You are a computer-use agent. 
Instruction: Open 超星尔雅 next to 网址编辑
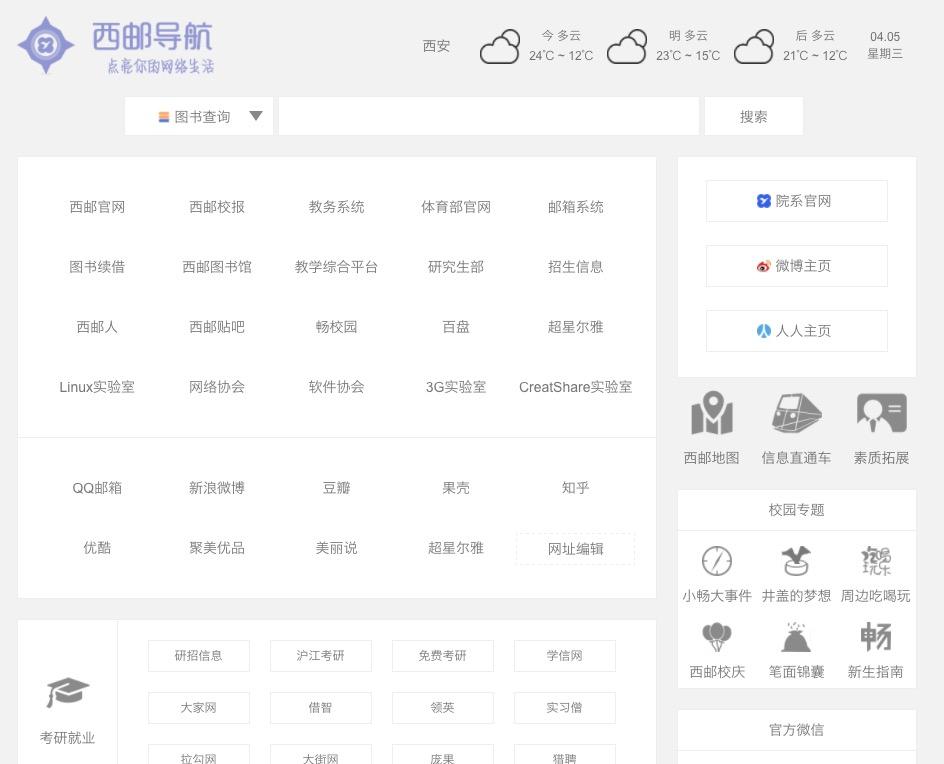point(456,548)
